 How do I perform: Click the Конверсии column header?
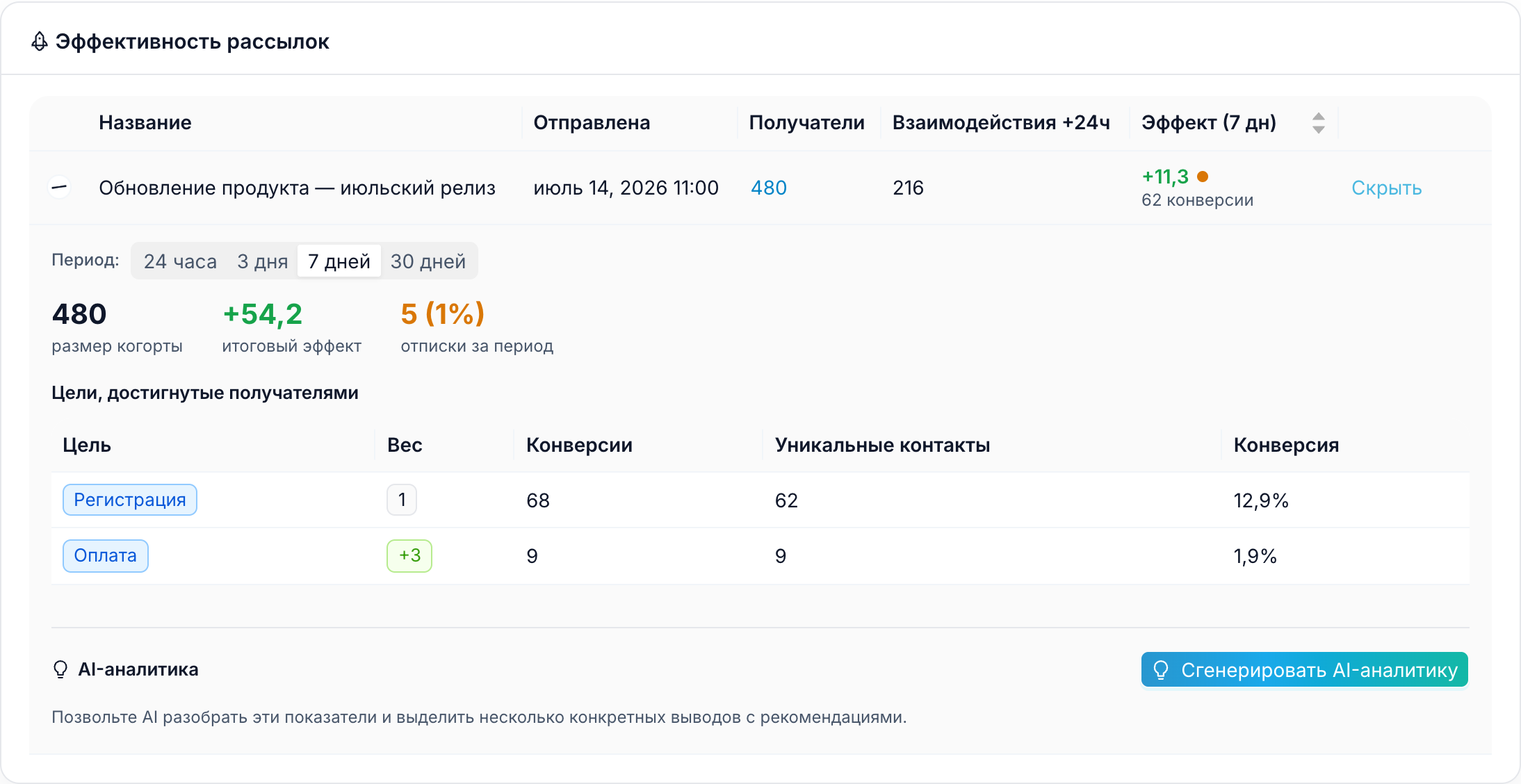coord(579,445)
